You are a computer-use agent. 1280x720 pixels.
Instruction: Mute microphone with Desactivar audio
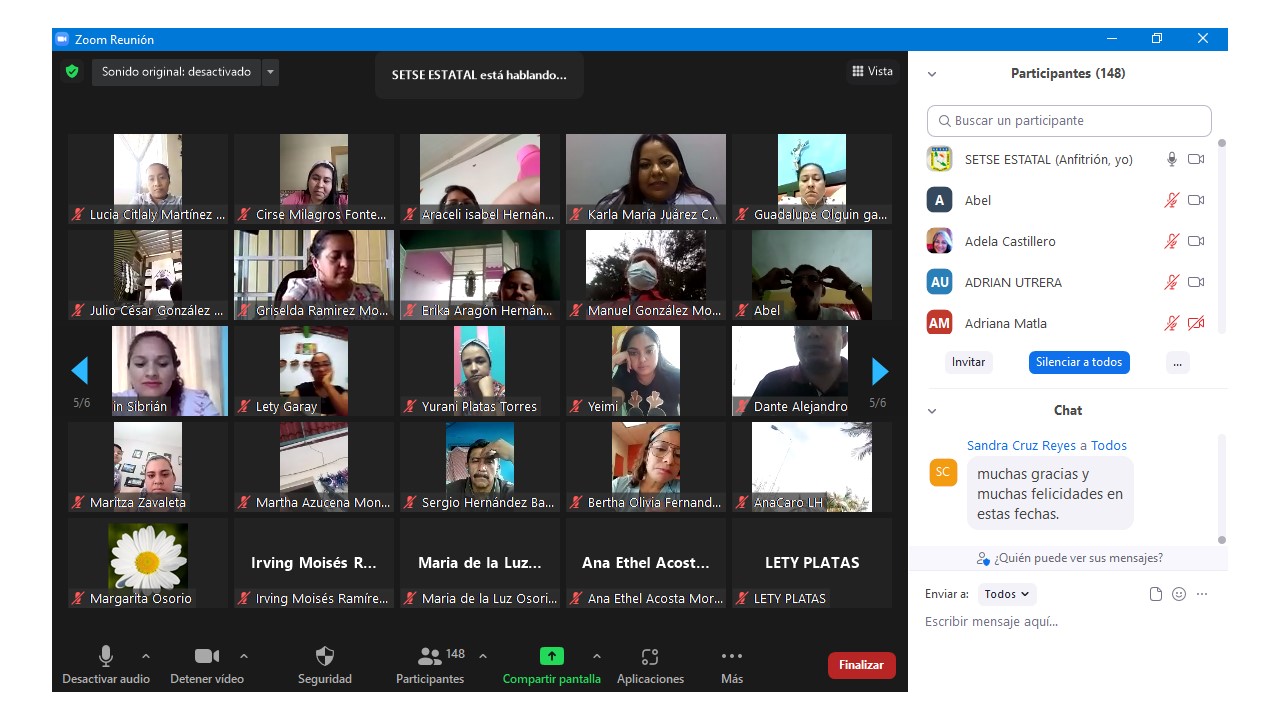[x=105, y=665]
